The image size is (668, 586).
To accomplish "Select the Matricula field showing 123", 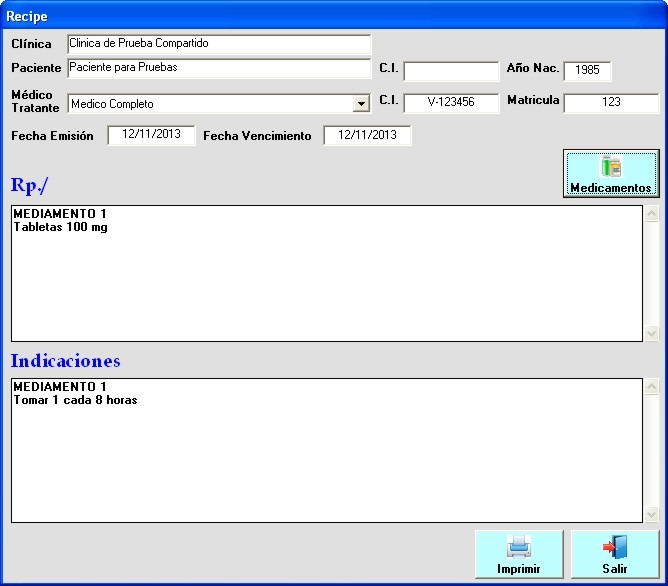I will pos(611,103).
